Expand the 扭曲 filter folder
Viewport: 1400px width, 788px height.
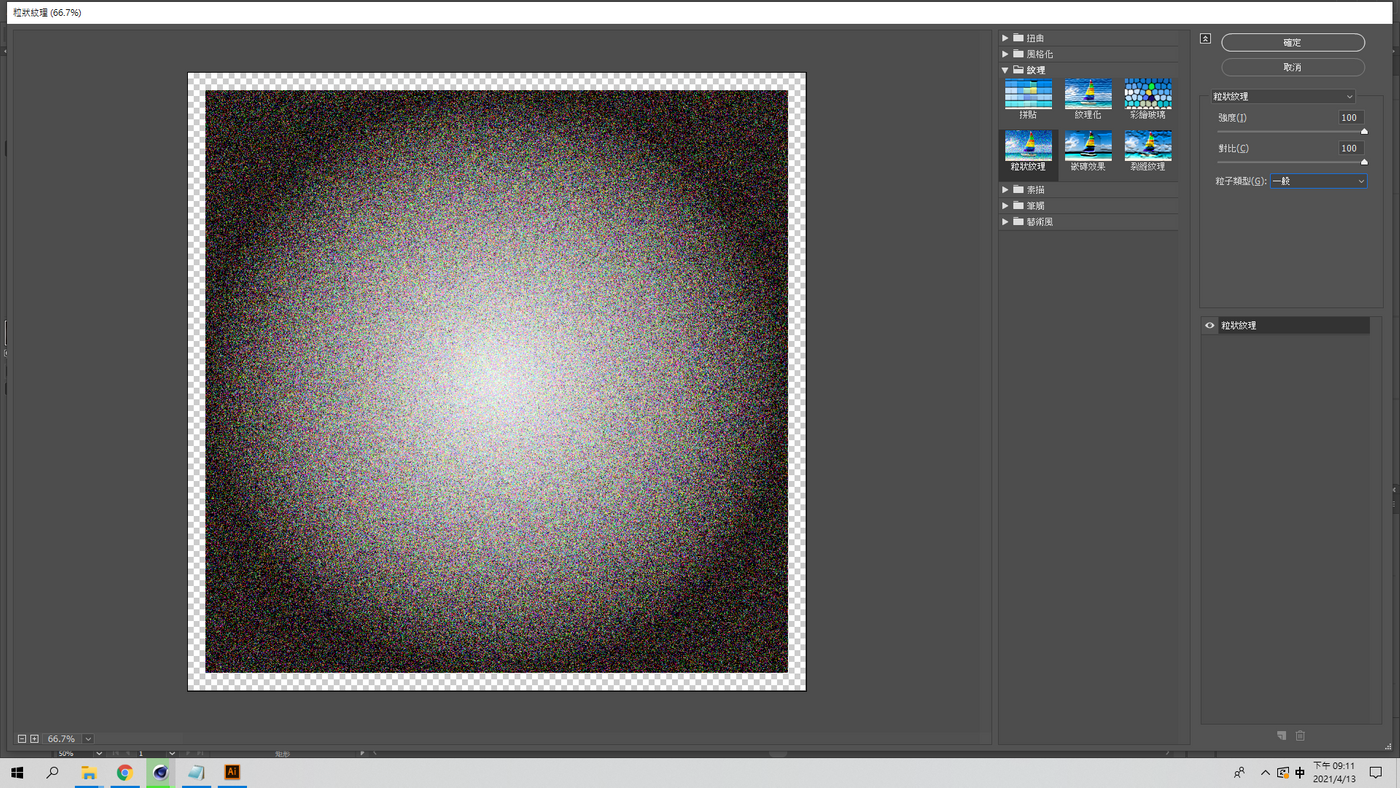coord(1005,38)
